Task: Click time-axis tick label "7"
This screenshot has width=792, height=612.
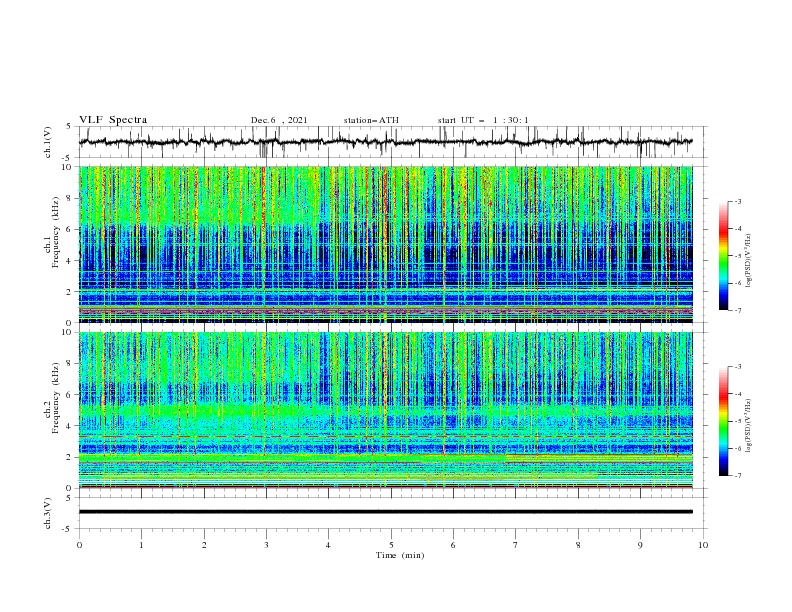Action: tap(516, 545)
